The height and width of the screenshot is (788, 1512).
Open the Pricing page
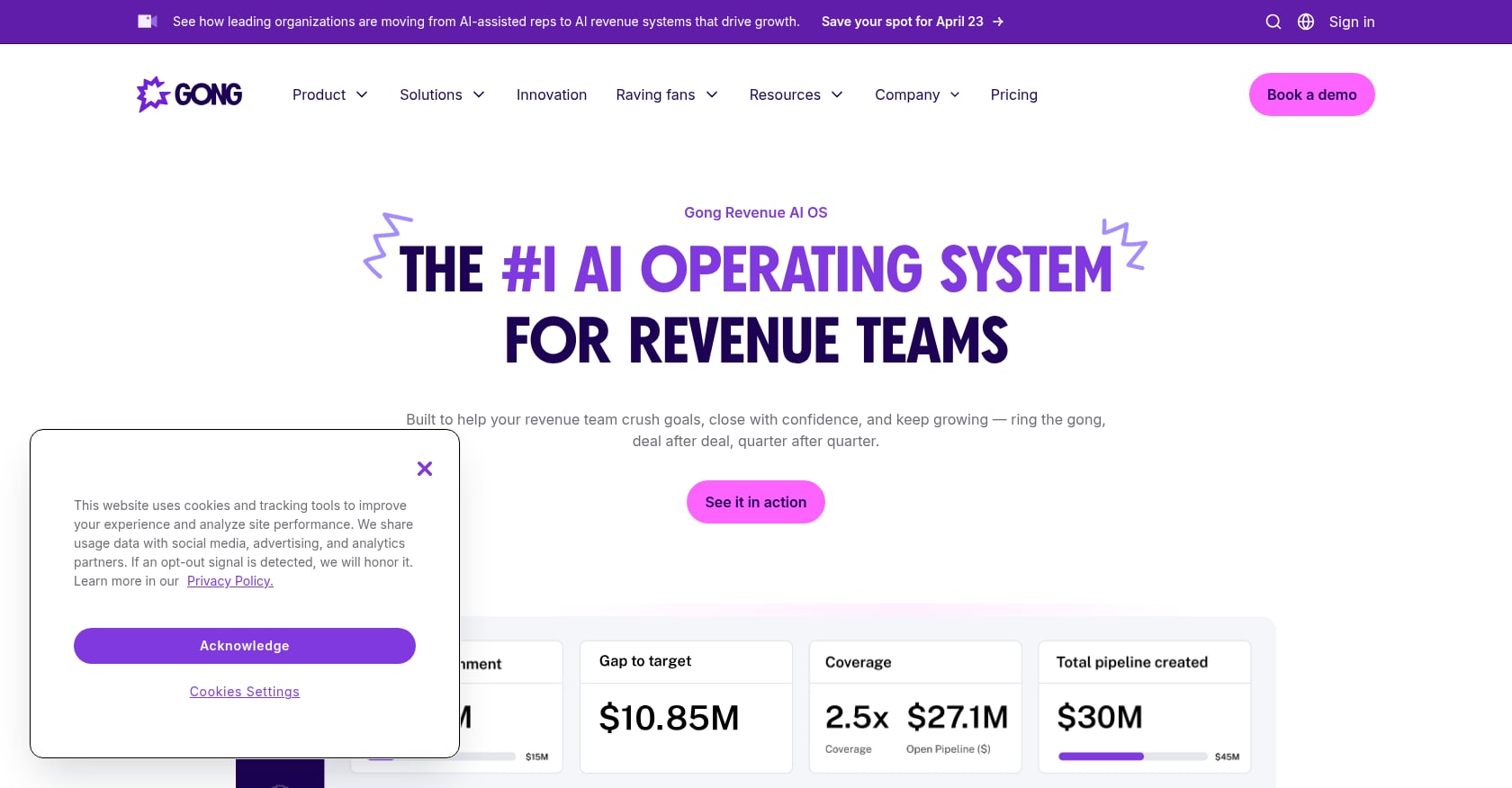pyautogui.click(x=1014, y=94)
